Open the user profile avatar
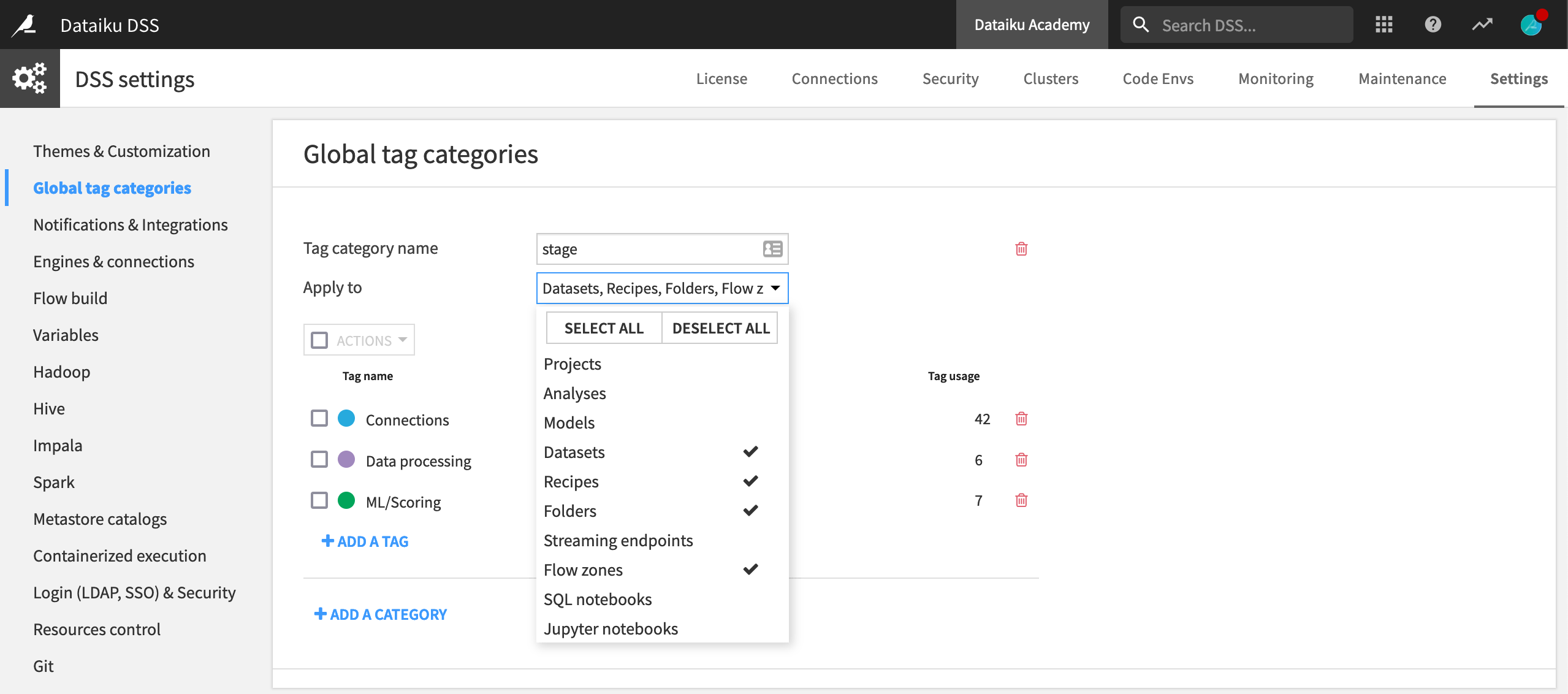Screen dimensions: 1568x694 1532,25
